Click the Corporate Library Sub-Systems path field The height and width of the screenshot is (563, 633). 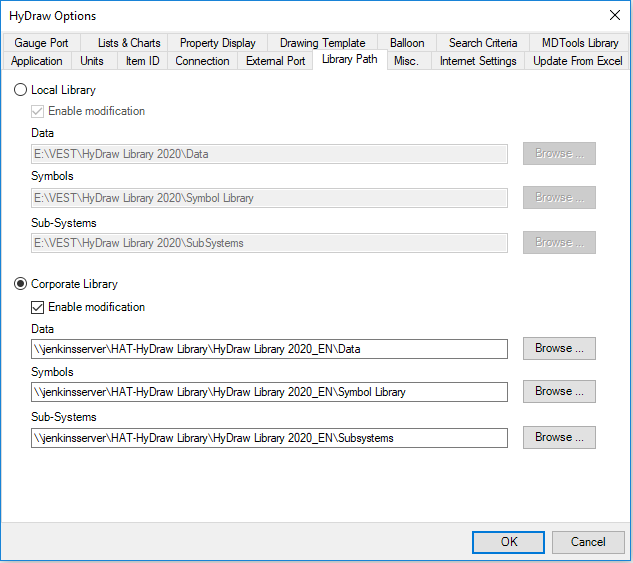[269, 438]
